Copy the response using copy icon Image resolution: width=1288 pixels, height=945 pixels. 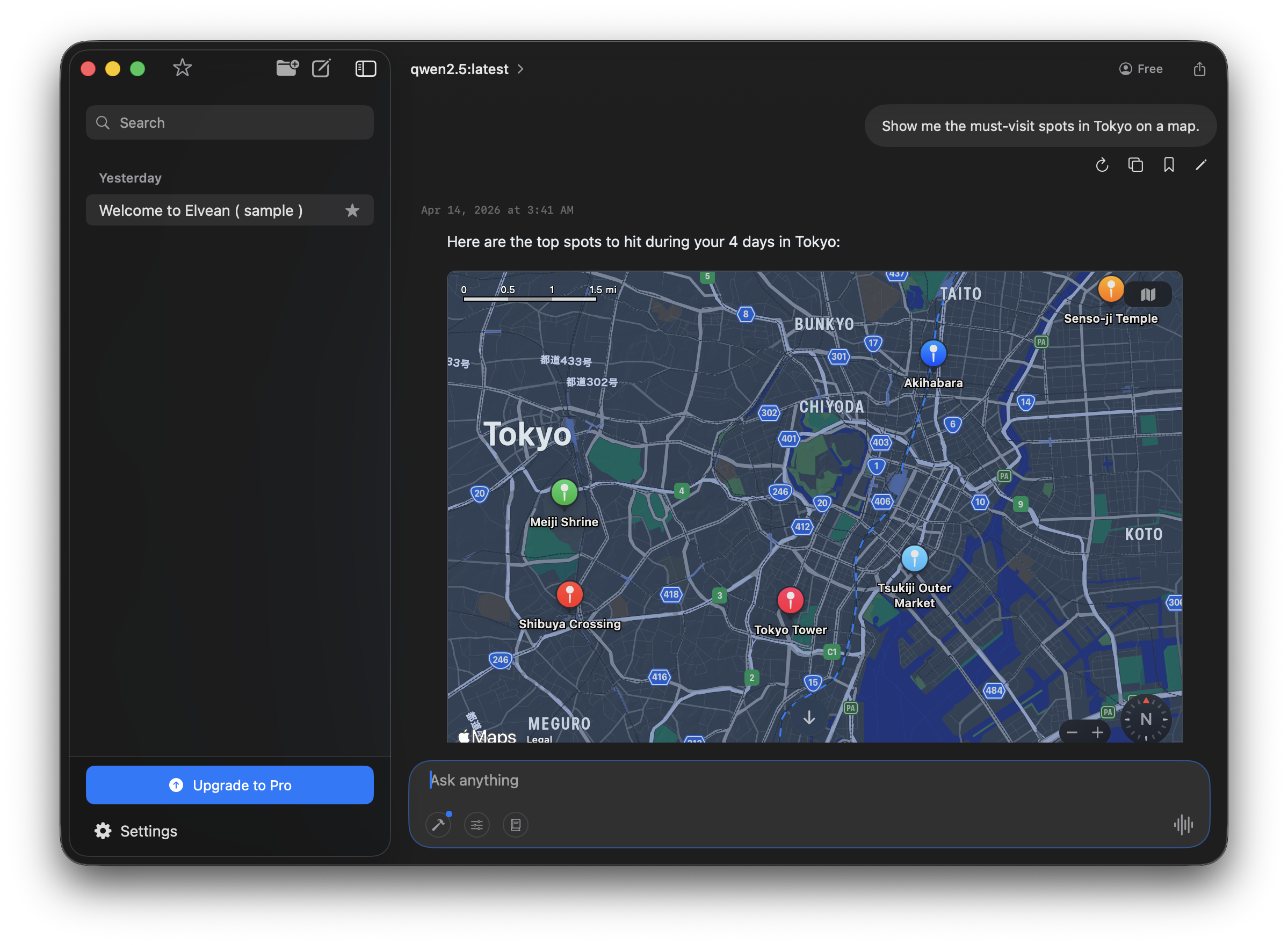coord(1135,165)
